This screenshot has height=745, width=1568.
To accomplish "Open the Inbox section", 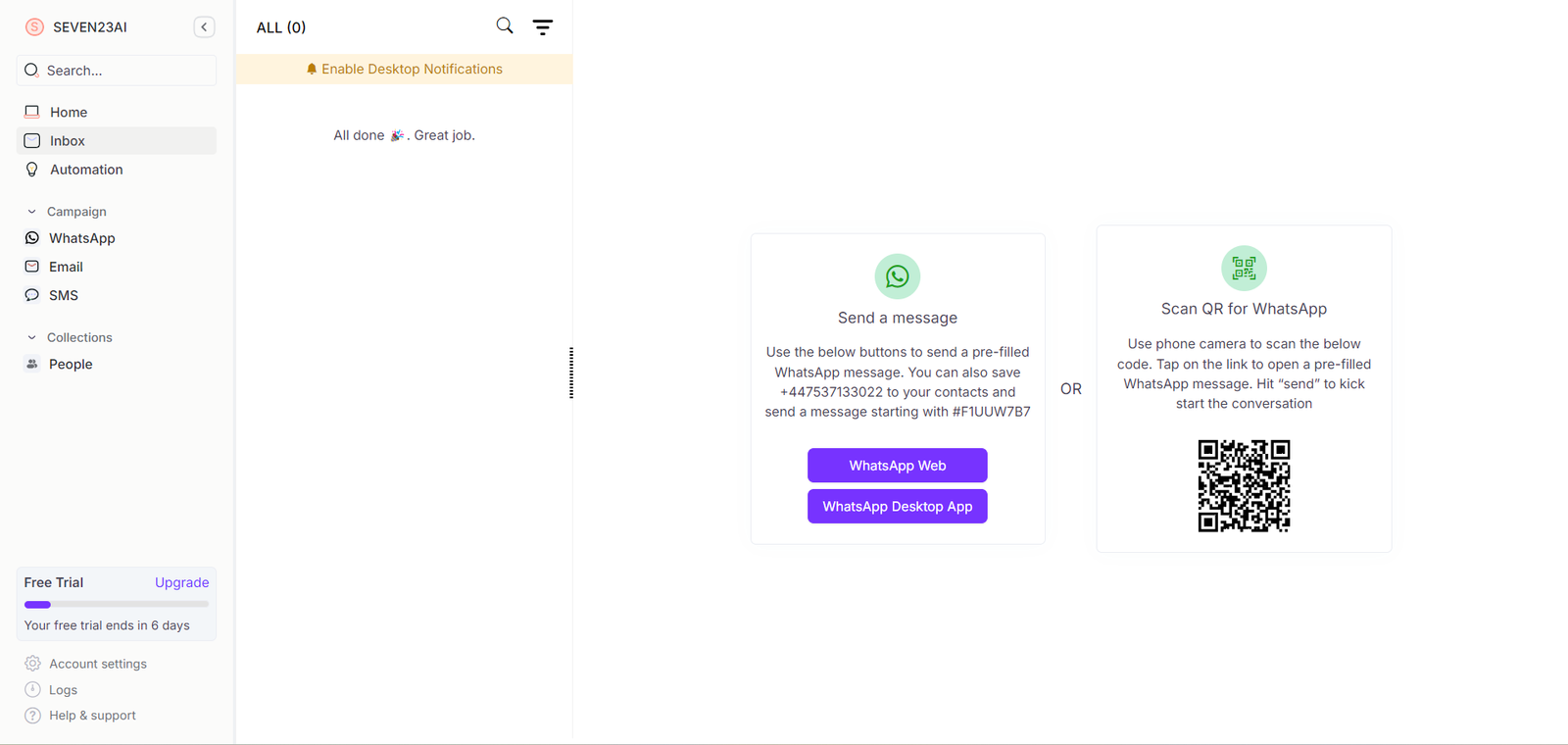I will click(x=117, y=141).
